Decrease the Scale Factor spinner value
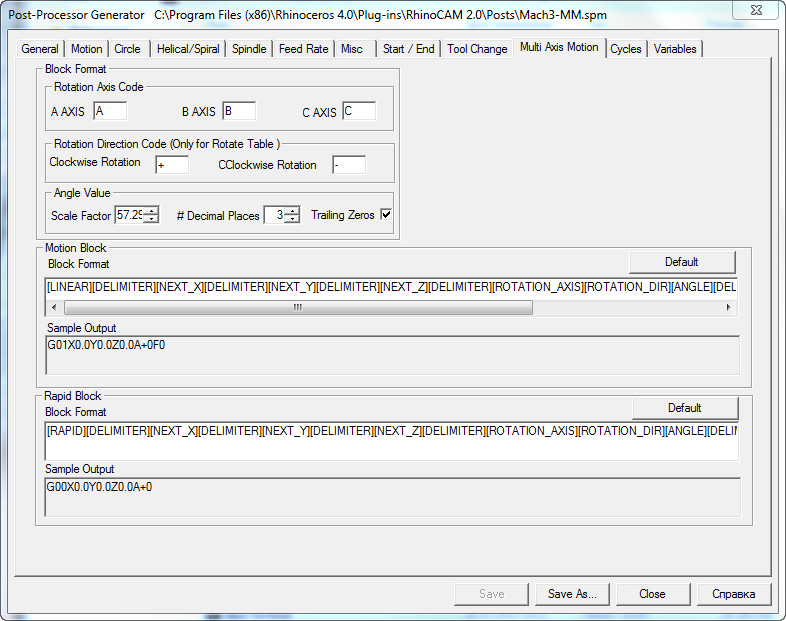Screen dimensions: 786x621 tap(151, 220)
